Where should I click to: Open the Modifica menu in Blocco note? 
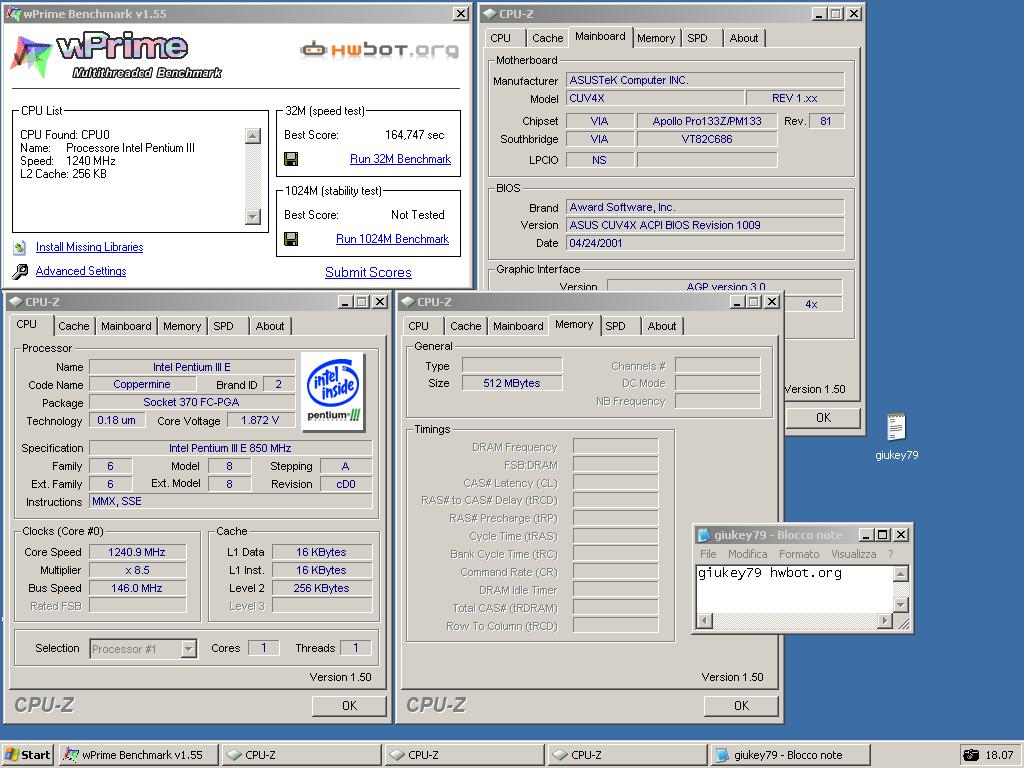coord(748,554)
